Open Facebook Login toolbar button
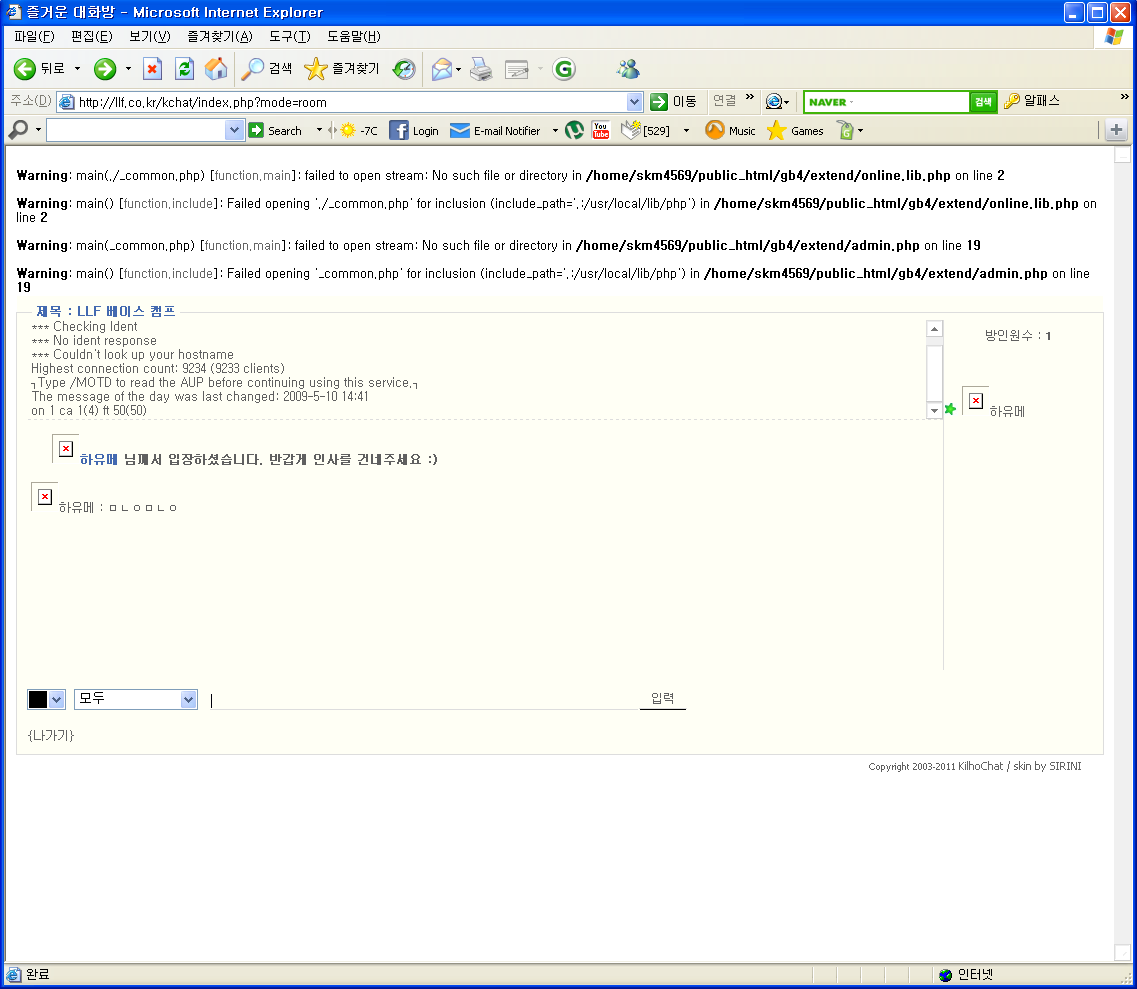Screen dimensions: 1137x989 [414, 131]
